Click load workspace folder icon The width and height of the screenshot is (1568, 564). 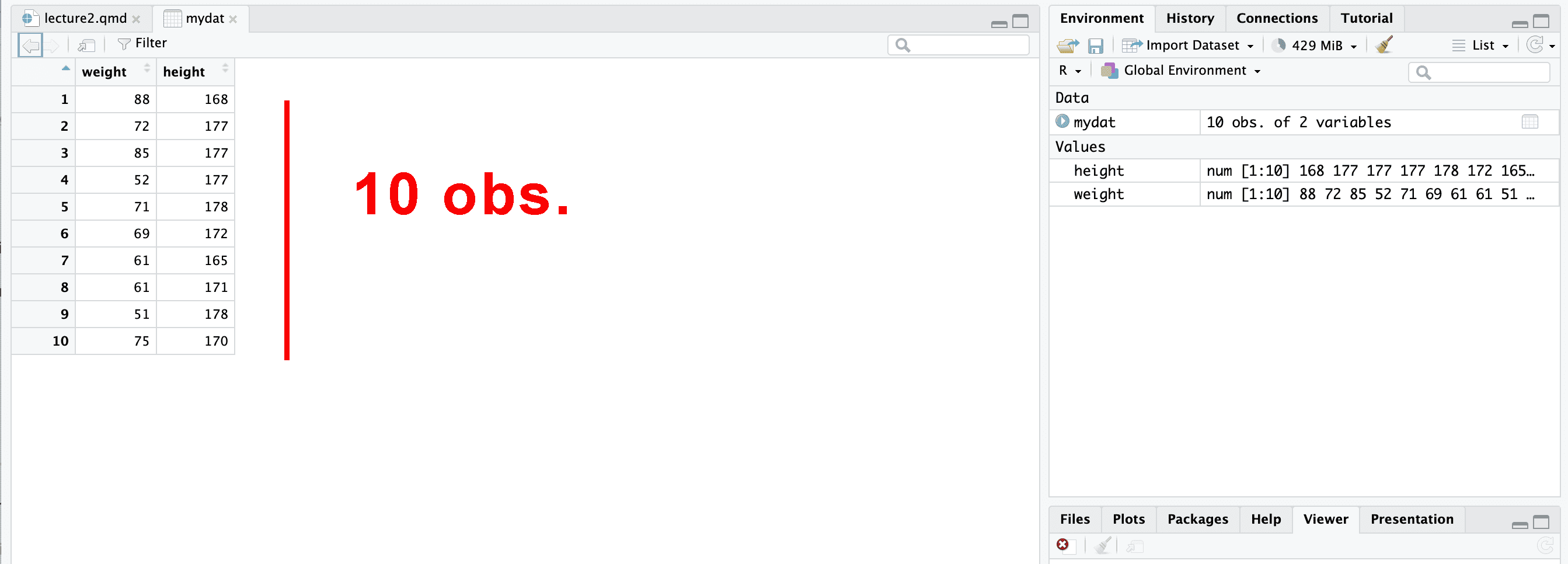pyautogui.click(x=1068, y=46)
